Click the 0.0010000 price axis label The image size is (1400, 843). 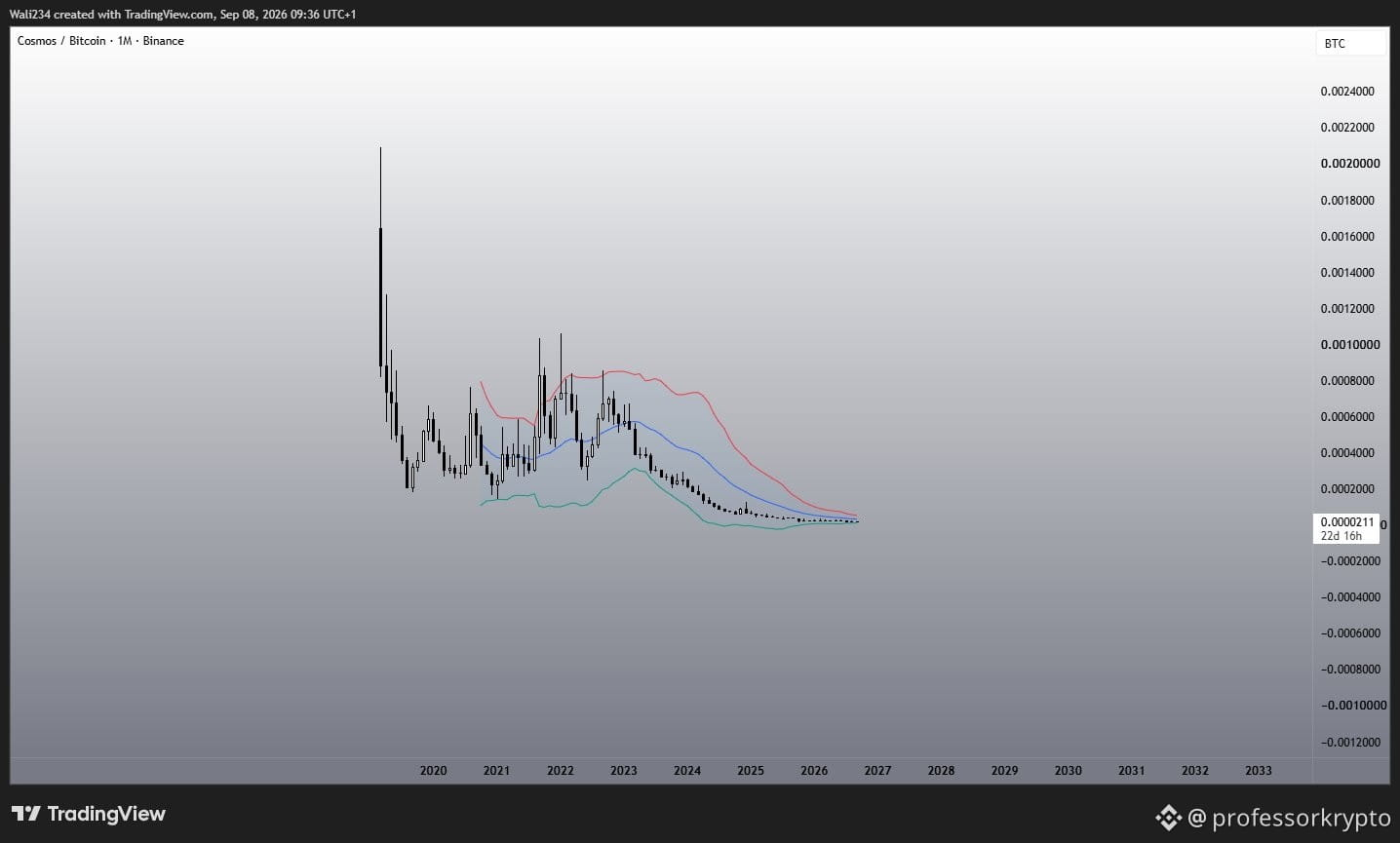pos(1350,345)
